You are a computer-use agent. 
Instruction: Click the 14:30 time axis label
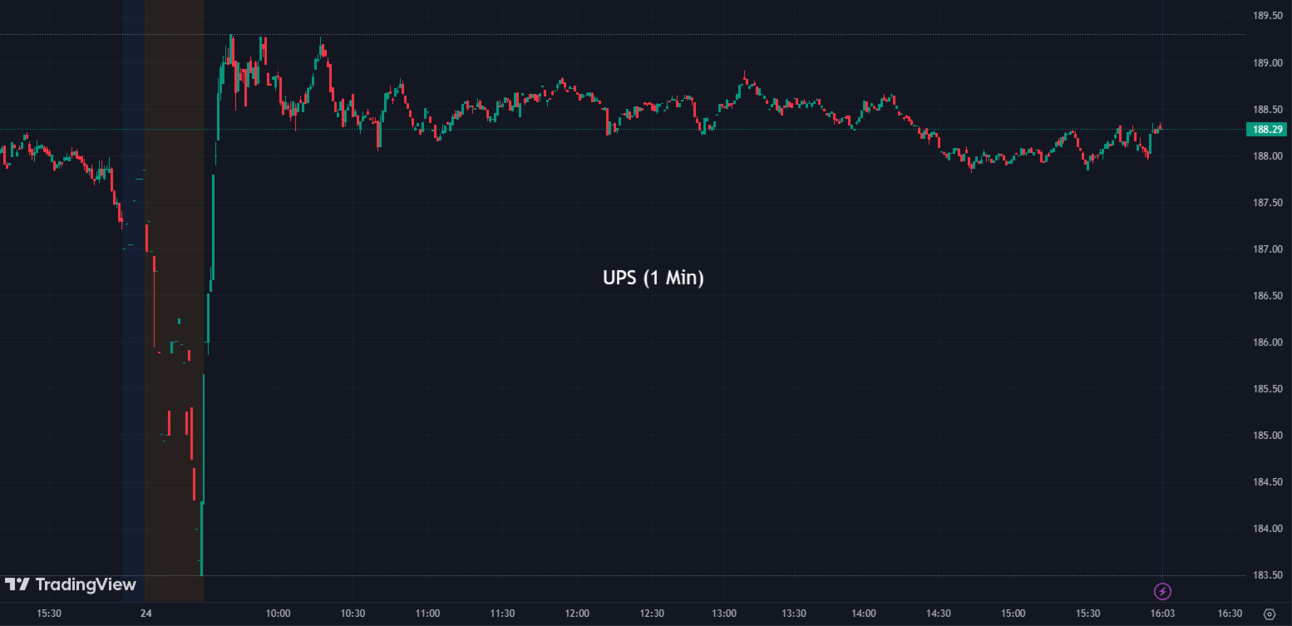tap(939, 613)
